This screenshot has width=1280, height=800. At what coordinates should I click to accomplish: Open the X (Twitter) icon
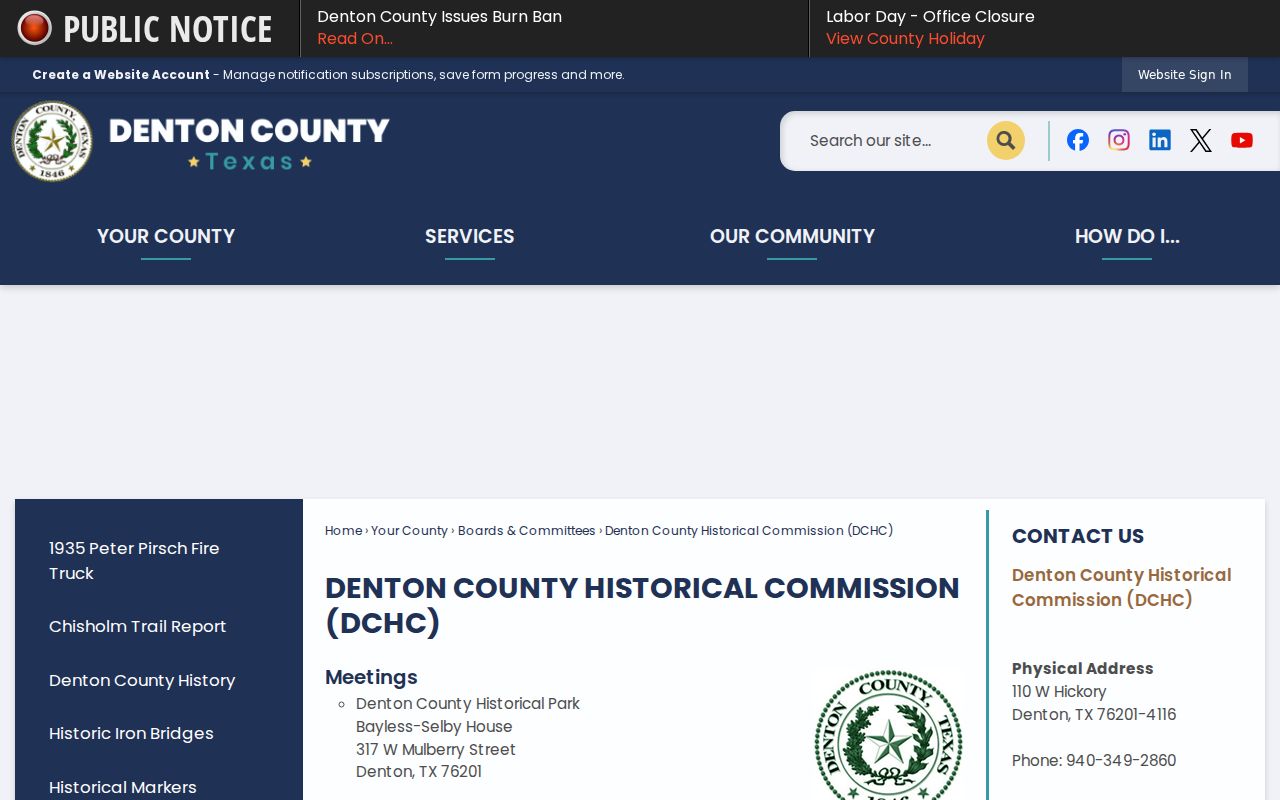1201,140
